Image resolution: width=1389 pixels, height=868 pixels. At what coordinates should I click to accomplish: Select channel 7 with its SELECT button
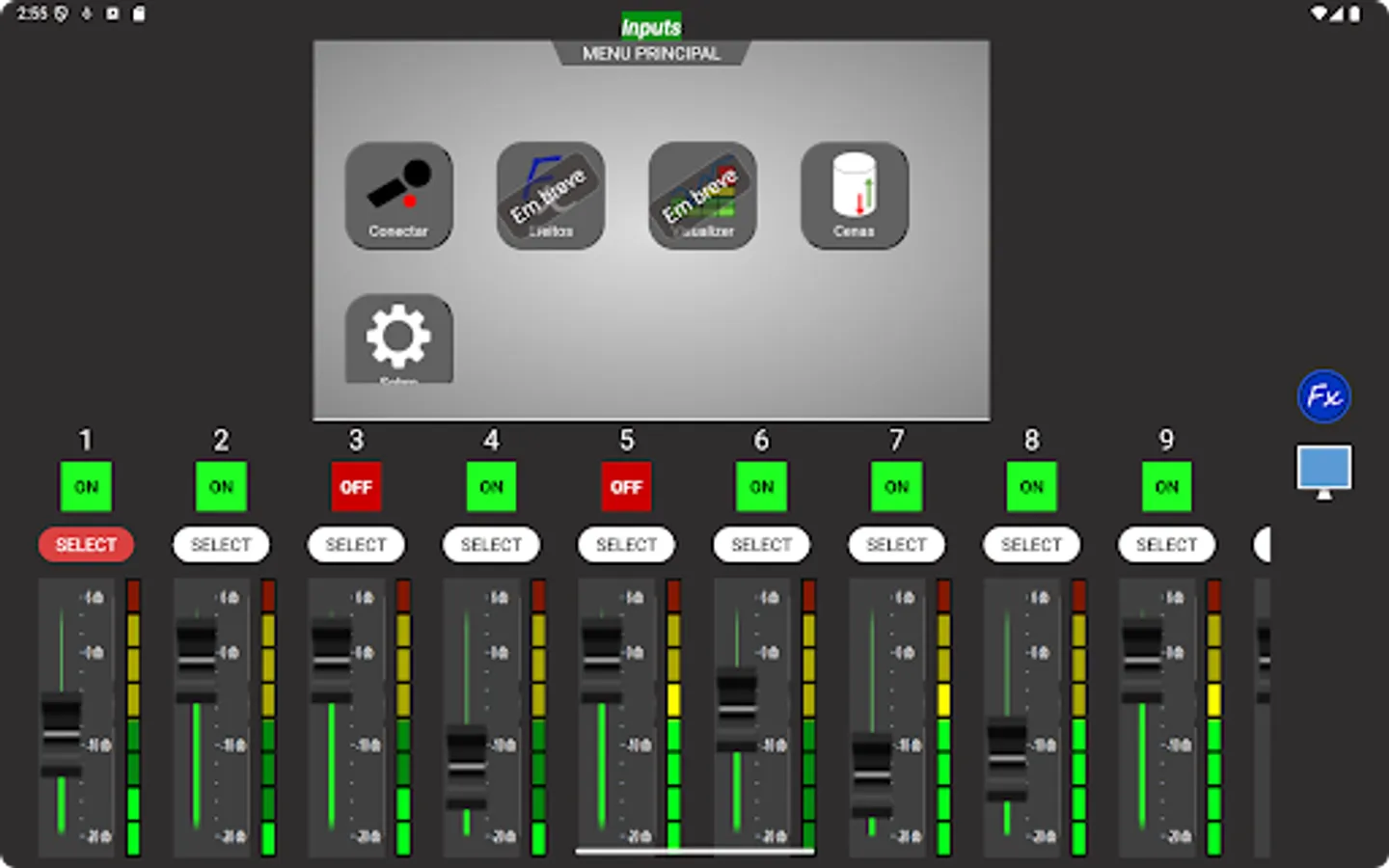coord(896,545)
